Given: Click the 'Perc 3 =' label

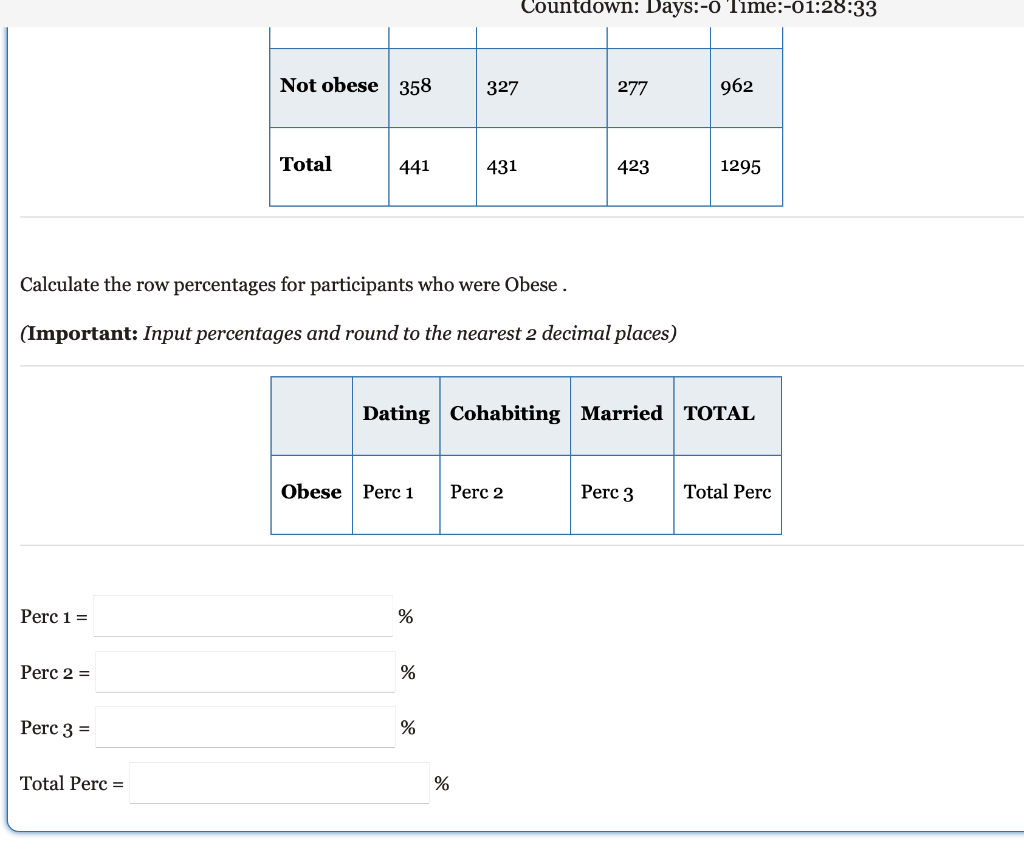Looking at the screenshot, I should (x=55, y=728).
